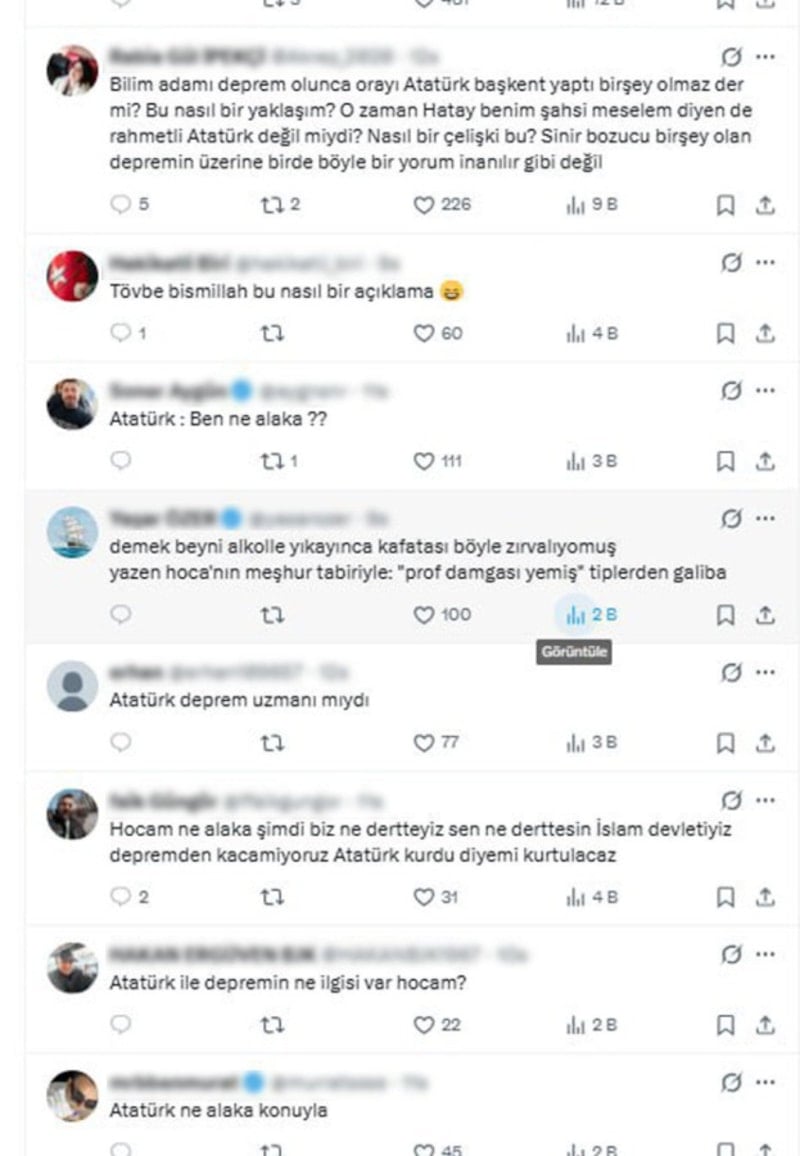Screen dimensions: 800x1156
Task: Open 'Atatürk ile depremin ne ilgisi var hocam?' tweet
Action: pos(288,983)
